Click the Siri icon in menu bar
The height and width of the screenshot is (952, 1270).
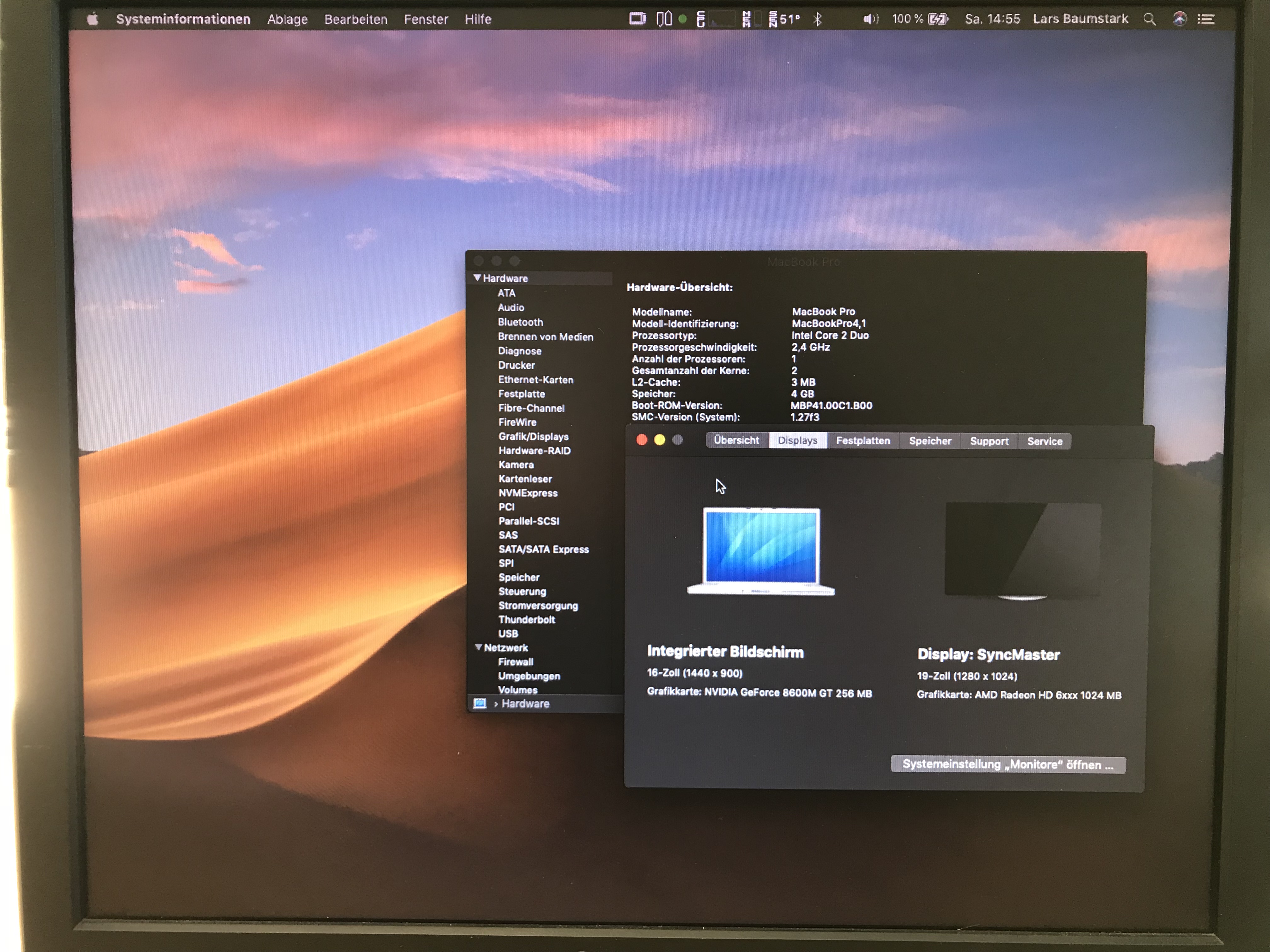[1179, 19]
